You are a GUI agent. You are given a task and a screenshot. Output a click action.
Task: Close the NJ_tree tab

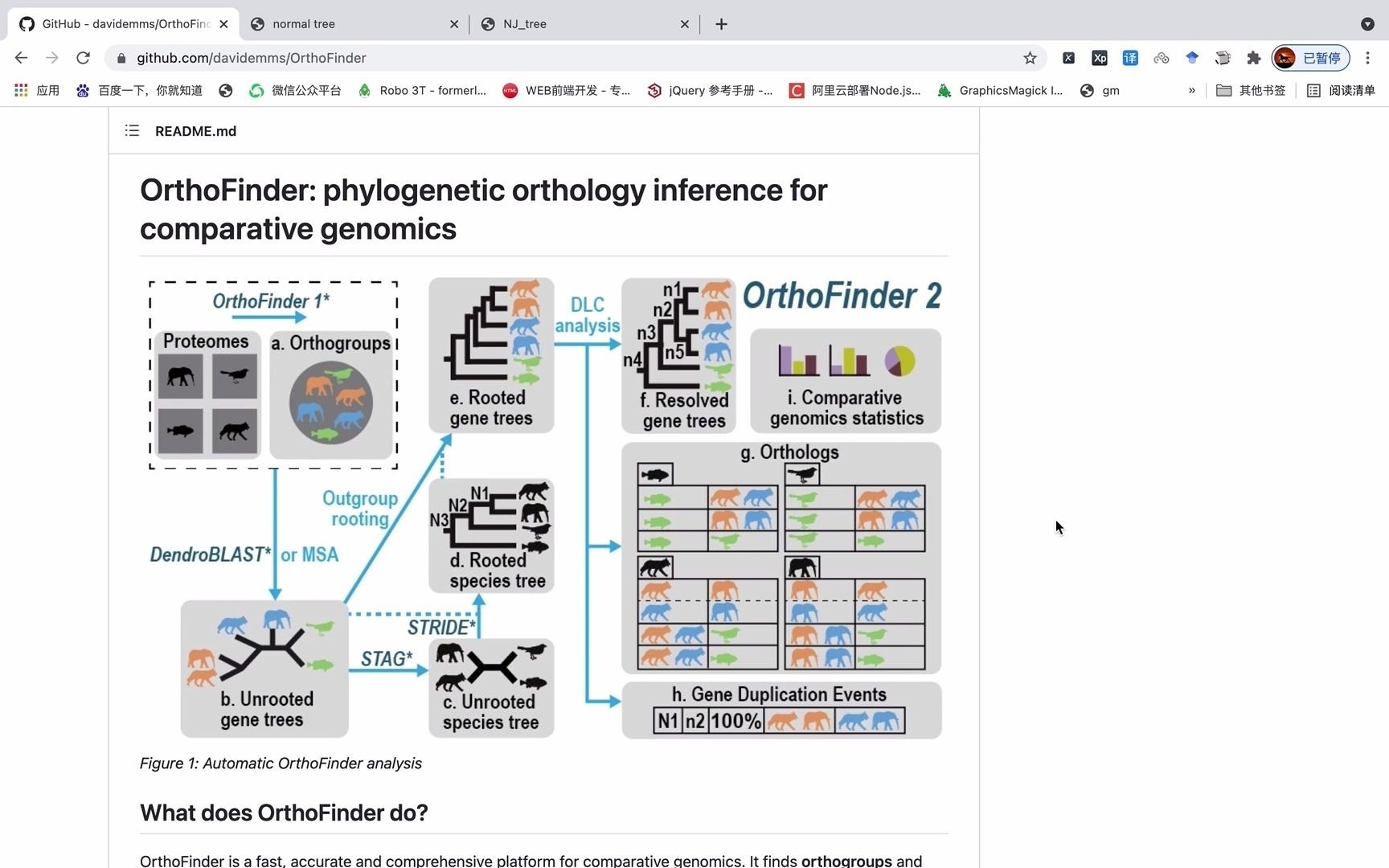point(685,24)
